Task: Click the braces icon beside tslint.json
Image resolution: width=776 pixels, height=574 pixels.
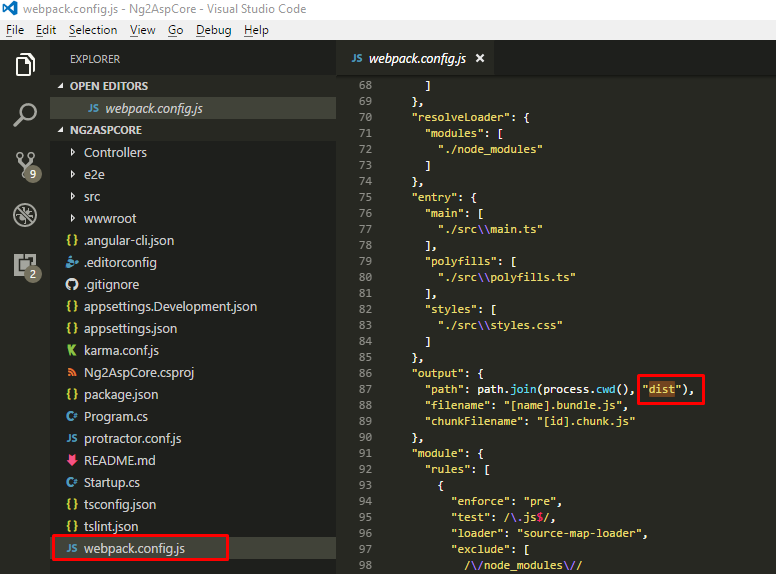Action: coord(72,526)
